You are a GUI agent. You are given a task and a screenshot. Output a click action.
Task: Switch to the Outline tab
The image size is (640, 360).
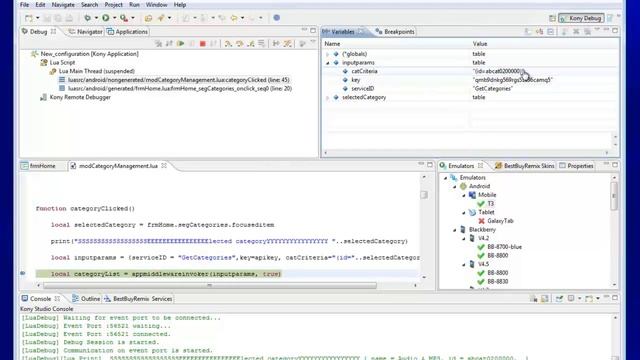coord(86,299)
